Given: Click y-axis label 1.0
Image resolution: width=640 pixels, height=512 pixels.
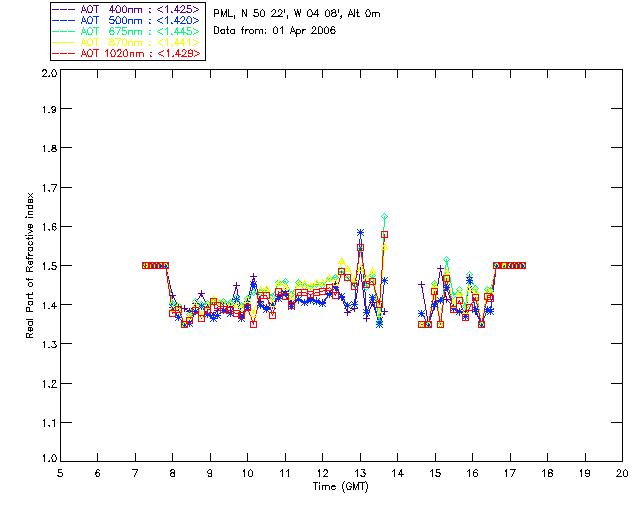Looking at the screenshot, I should (49, 458).
